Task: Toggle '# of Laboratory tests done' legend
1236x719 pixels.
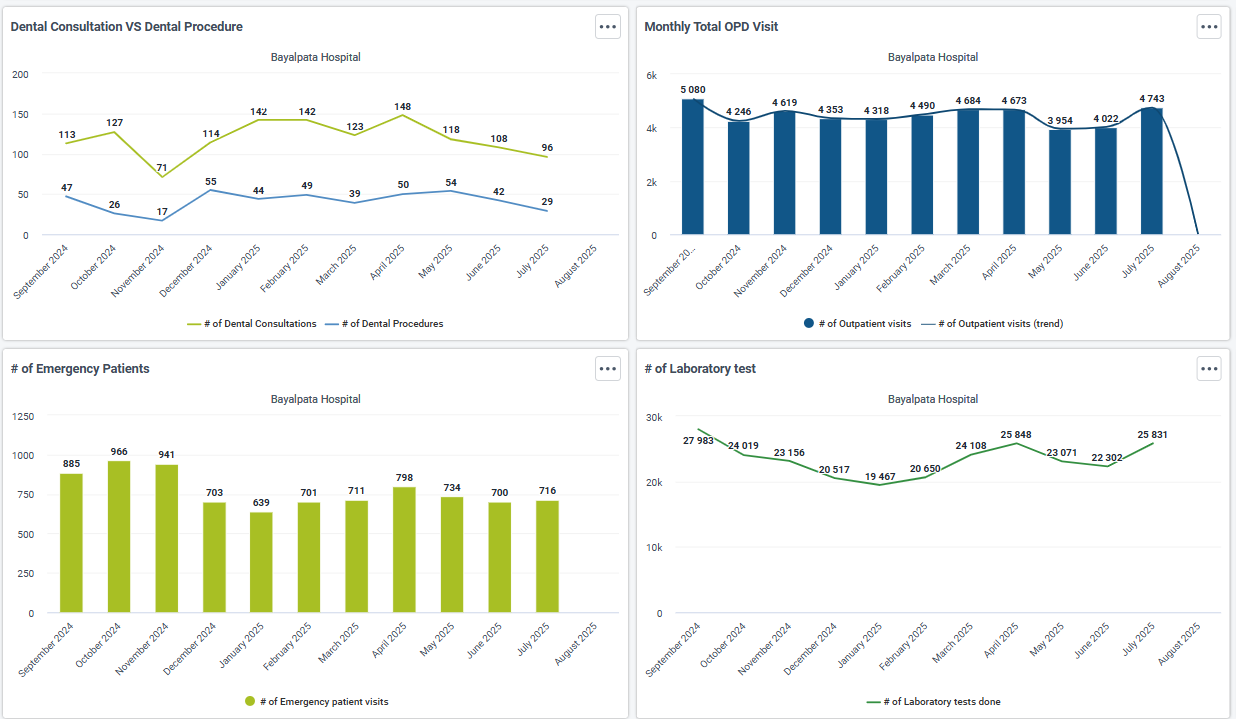Action: 933,702
